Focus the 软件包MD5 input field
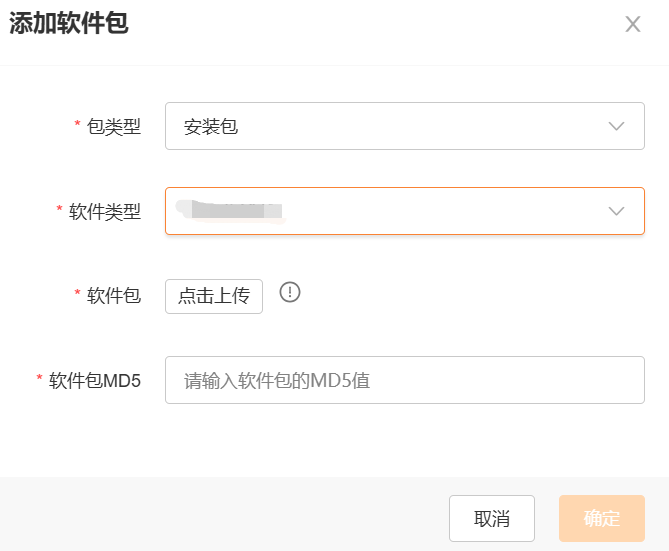This screenshot has width=669, height=551. [x=404, y=380]
